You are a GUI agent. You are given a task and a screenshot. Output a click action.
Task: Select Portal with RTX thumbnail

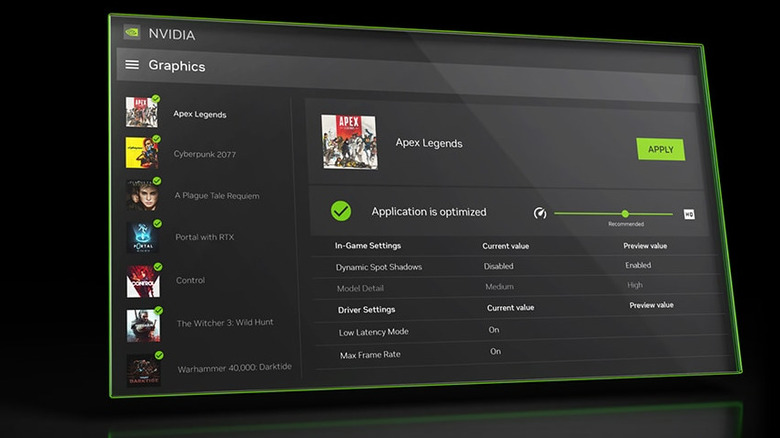pyautogui.click(x=143, y=237)
